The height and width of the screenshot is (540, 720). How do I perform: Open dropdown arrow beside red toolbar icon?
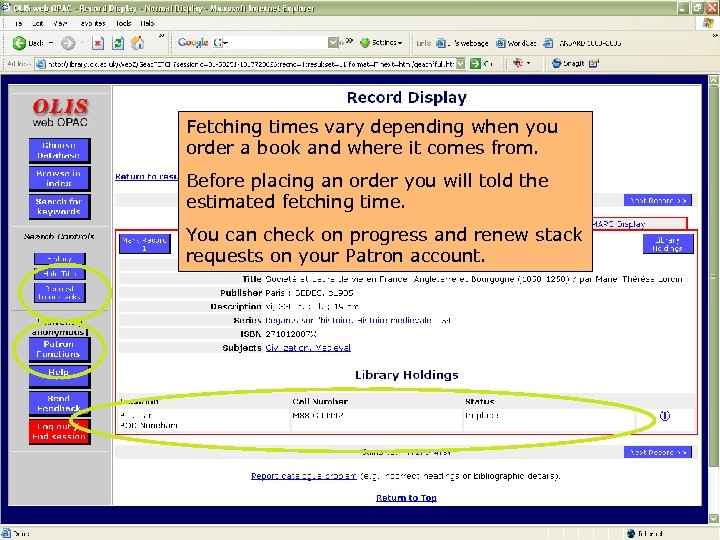[528, 63]
